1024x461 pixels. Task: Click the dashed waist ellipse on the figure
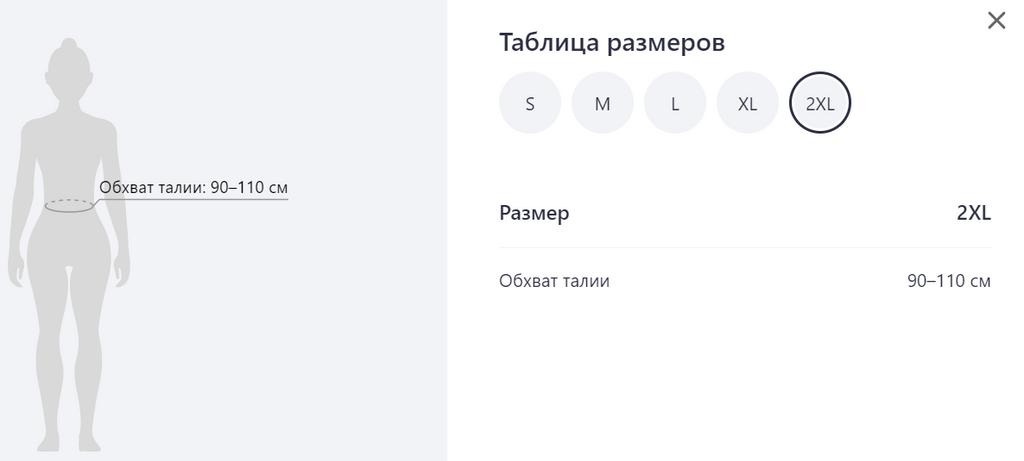pyautogui.click(x=68, y=205)
